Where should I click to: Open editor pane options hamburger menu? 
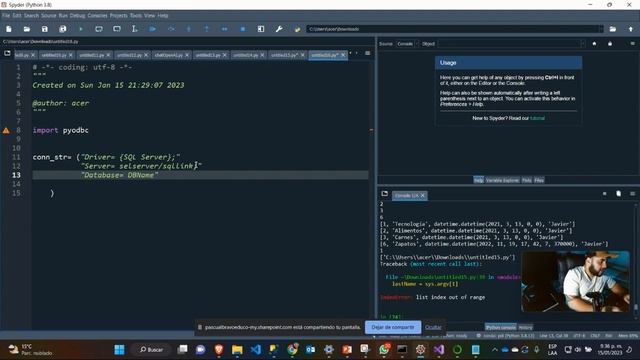tap(368, 53)
